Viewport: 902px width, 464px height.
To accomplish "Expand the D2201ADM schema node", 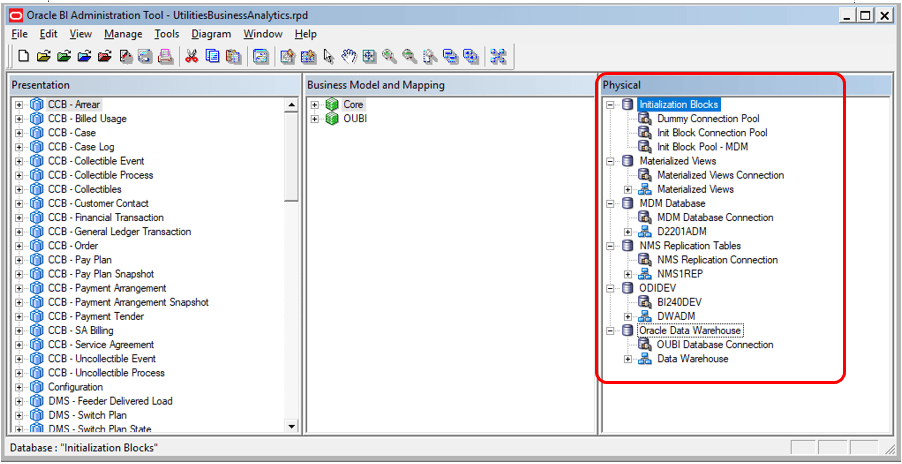I will (628, 232).
